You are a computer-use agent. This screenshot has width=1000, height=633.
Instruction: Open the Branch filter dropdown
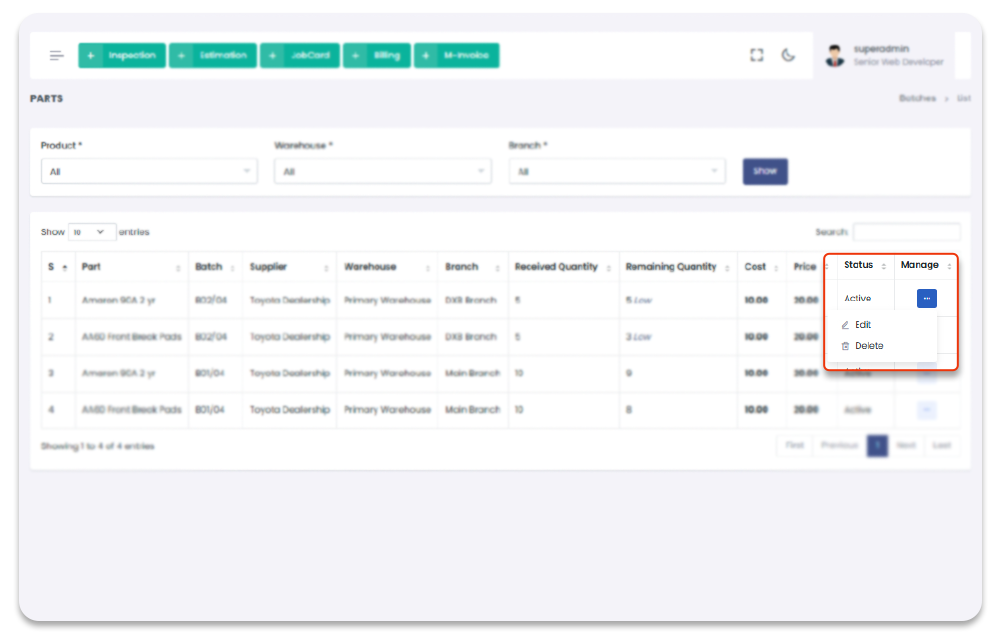pyautogui.click(x=617, y=172)
